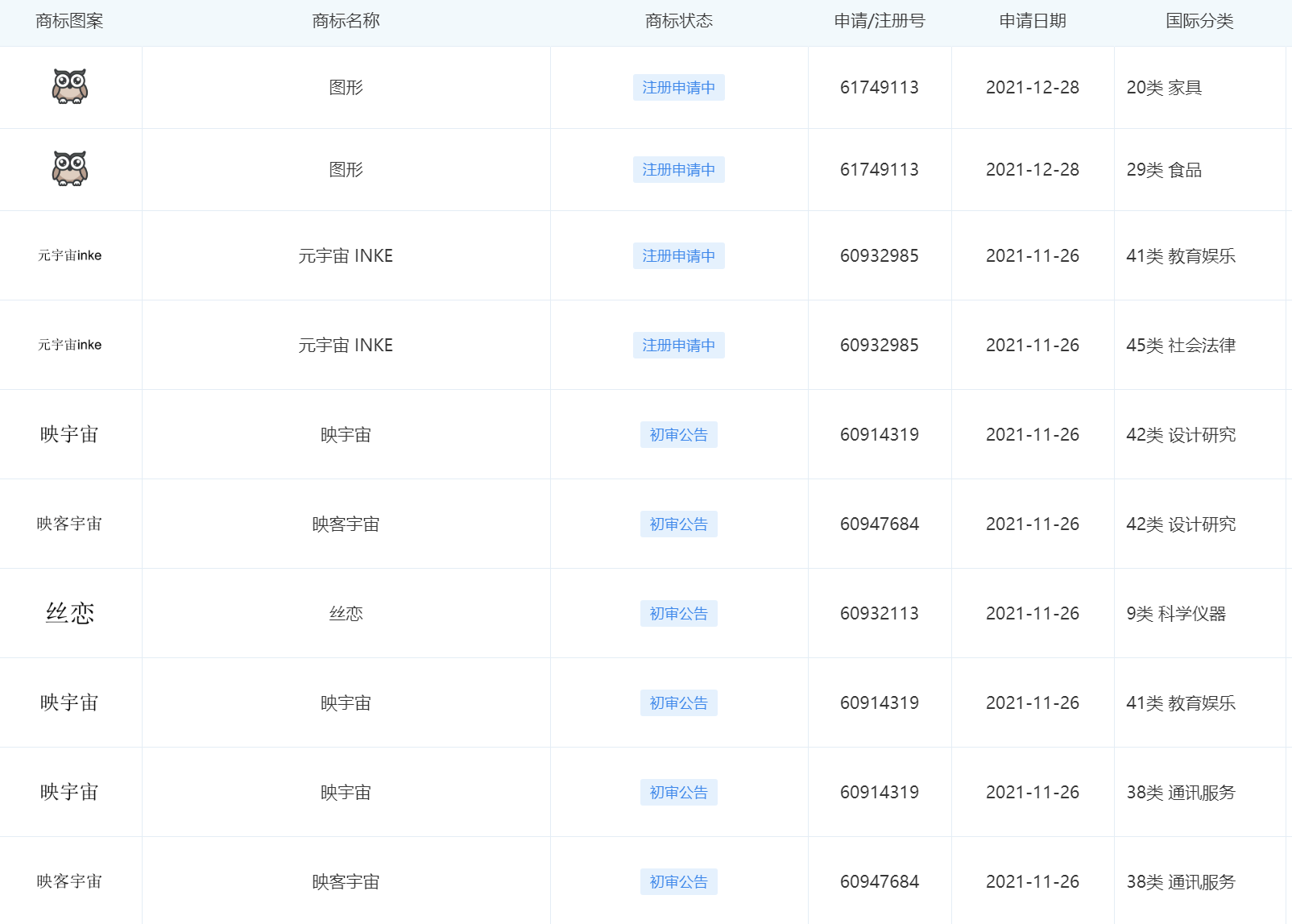Click the 商标状态 column header
This screenshot has height=924, width=1292.
click(x=679, y=21)
